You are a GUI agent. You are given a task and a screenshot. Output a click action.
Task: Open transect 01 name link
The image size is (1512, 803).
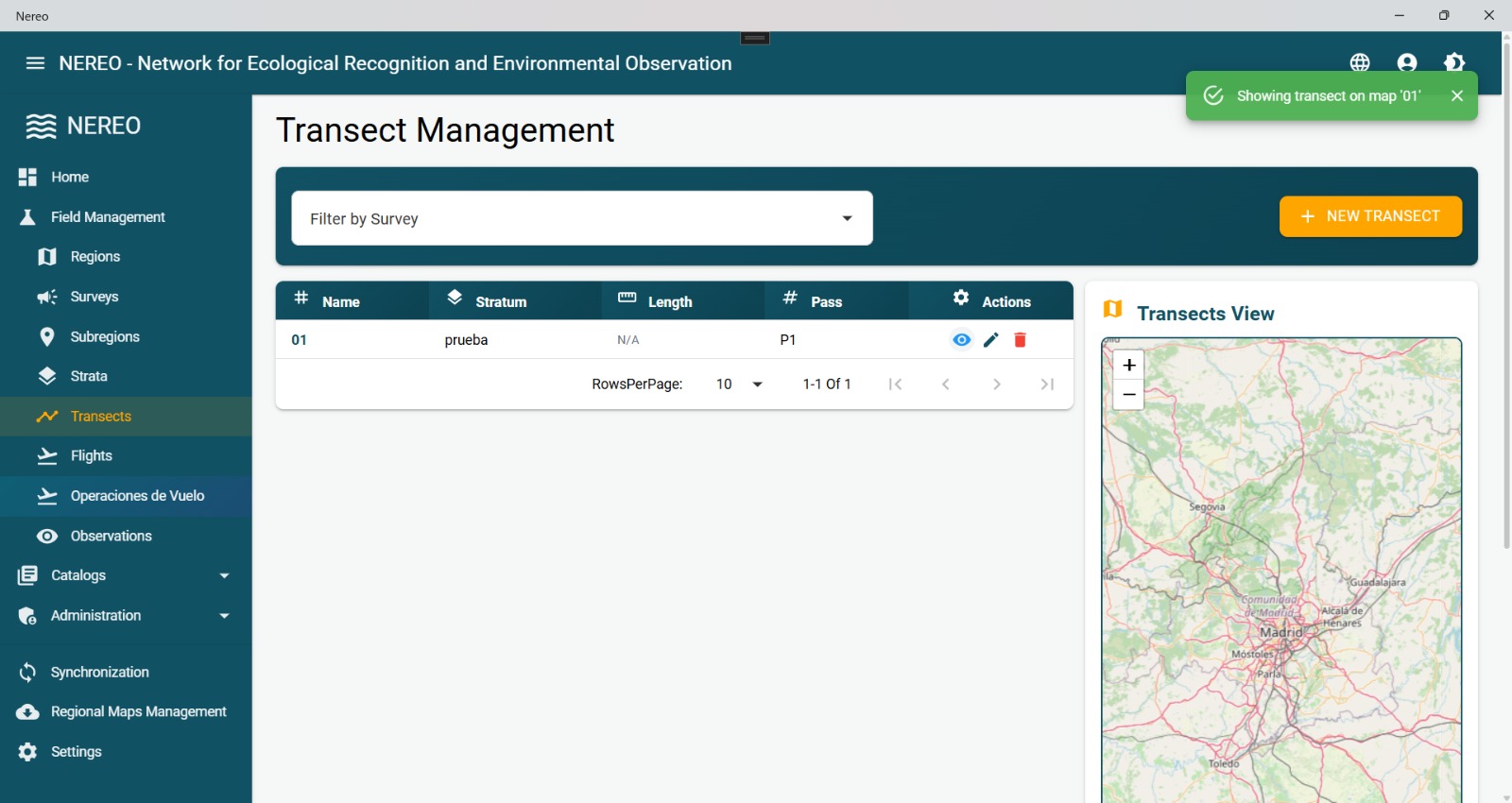[x=299, y=340]
